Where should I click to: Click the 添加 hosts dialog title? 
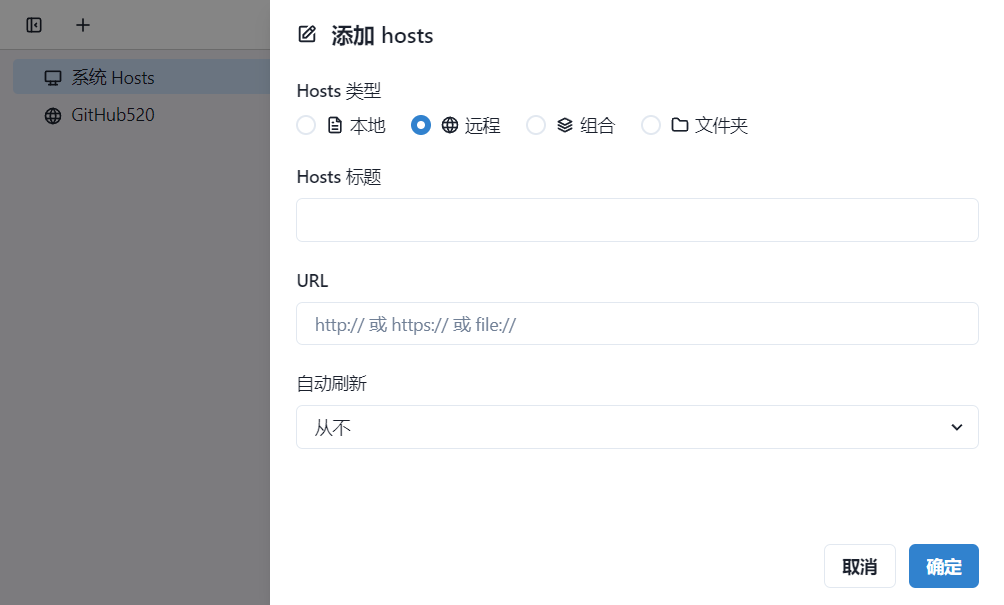click(382, 35)
